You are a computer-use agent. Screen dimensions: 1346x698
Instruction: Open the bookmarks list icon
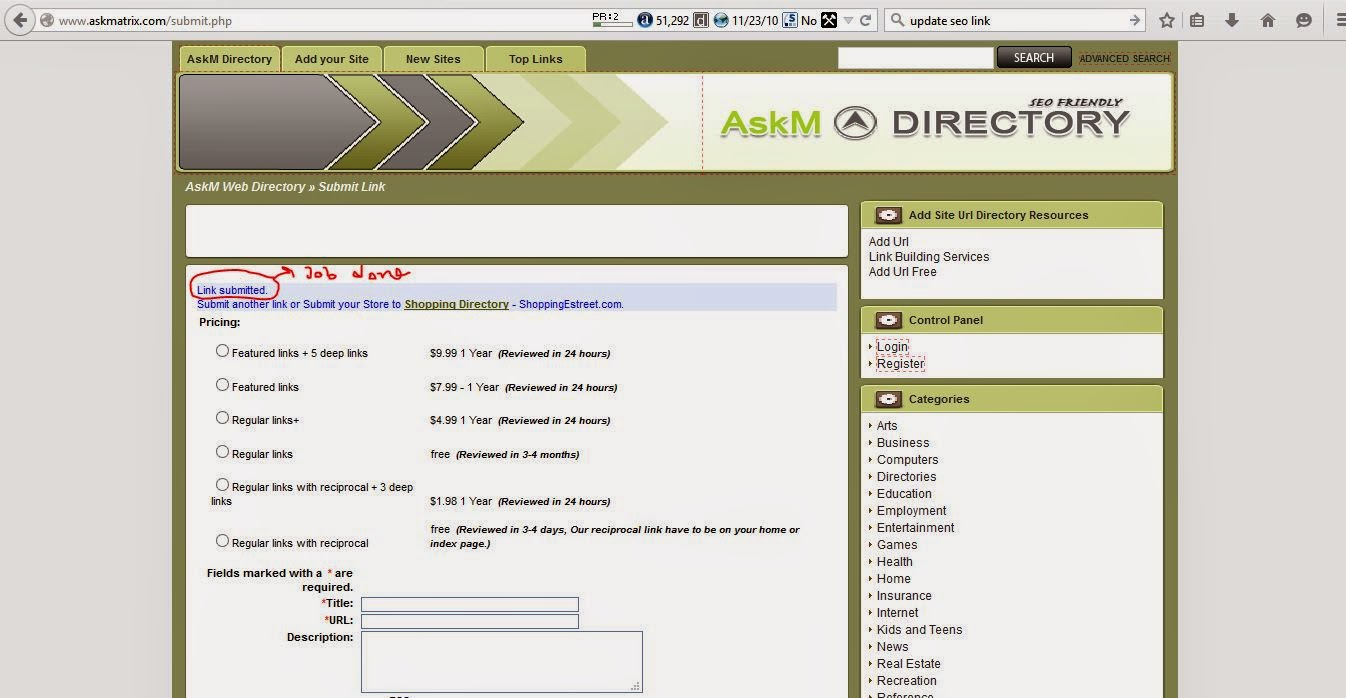(x=1197, y=20)
